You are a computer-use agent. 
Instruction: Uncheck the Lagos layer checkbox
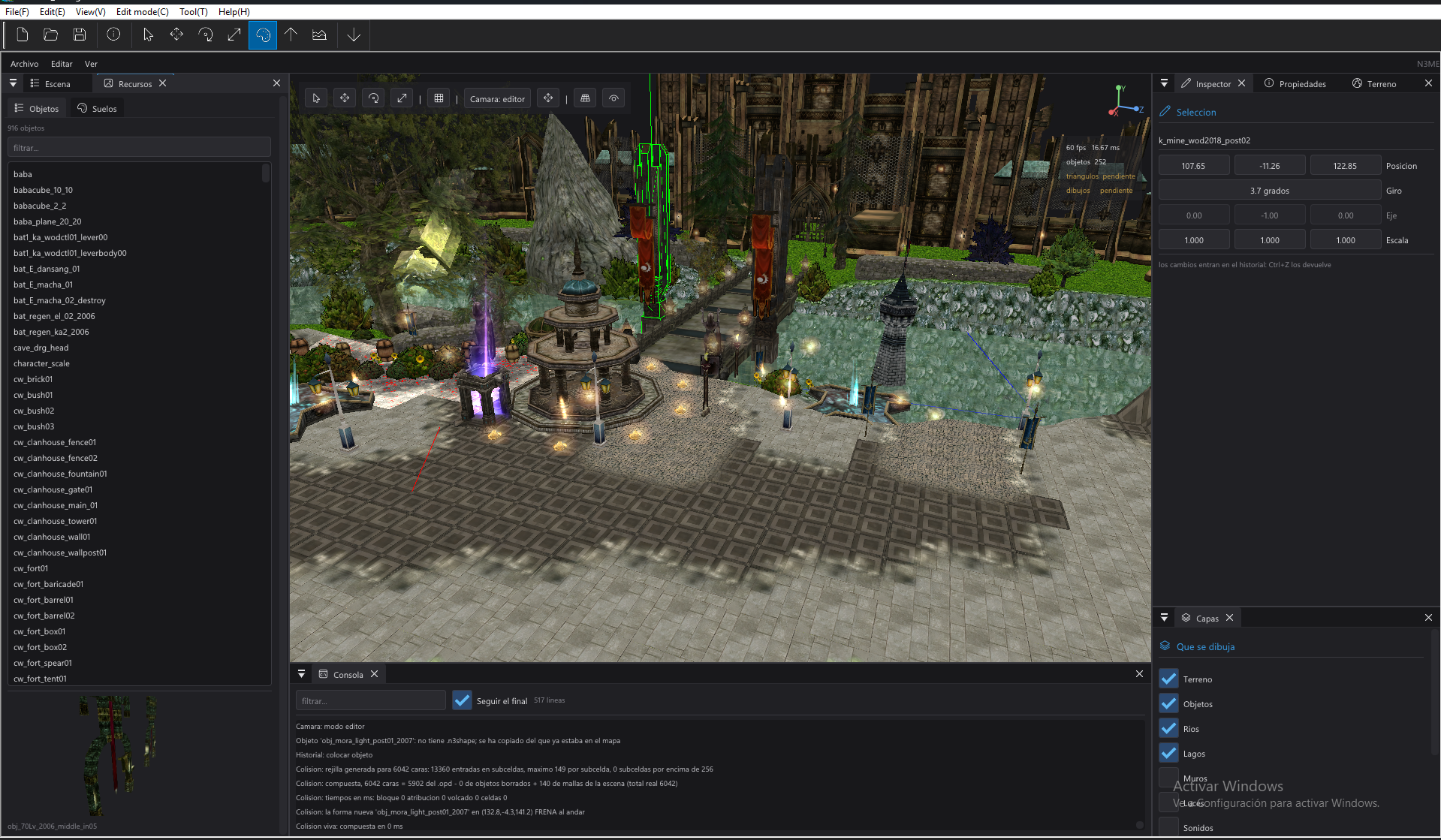[1168, 753]
